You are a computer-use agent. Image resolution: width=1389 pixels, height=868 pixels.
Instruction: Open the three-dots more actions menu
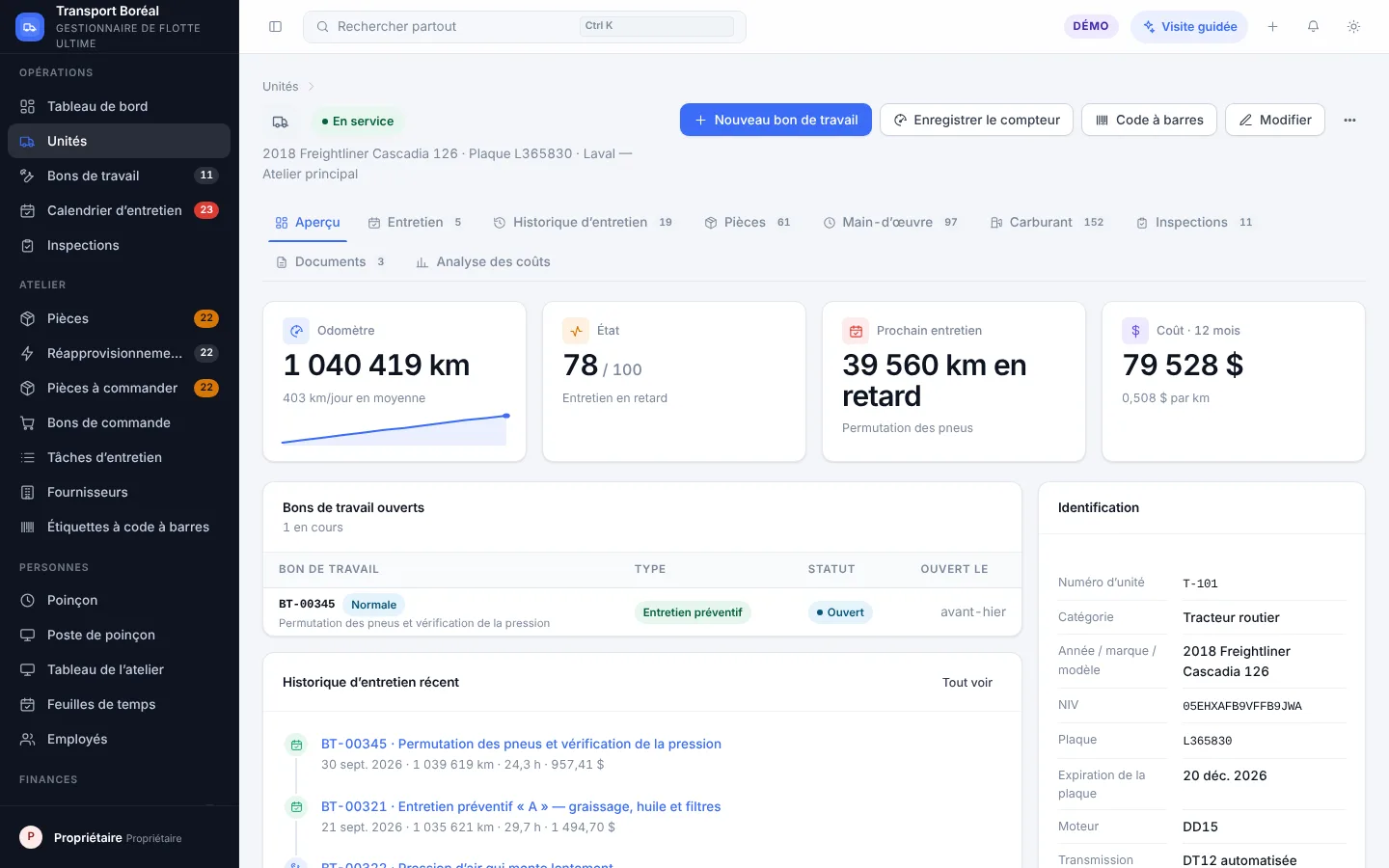pyautogui.click(x=1349, y=121)
